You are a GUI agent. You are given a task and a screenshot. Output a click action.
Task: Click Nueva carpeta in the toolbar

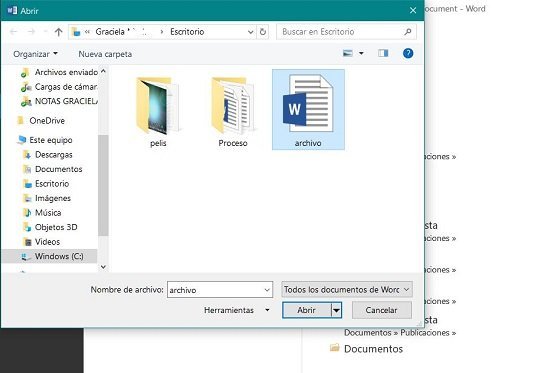[105, 54]
